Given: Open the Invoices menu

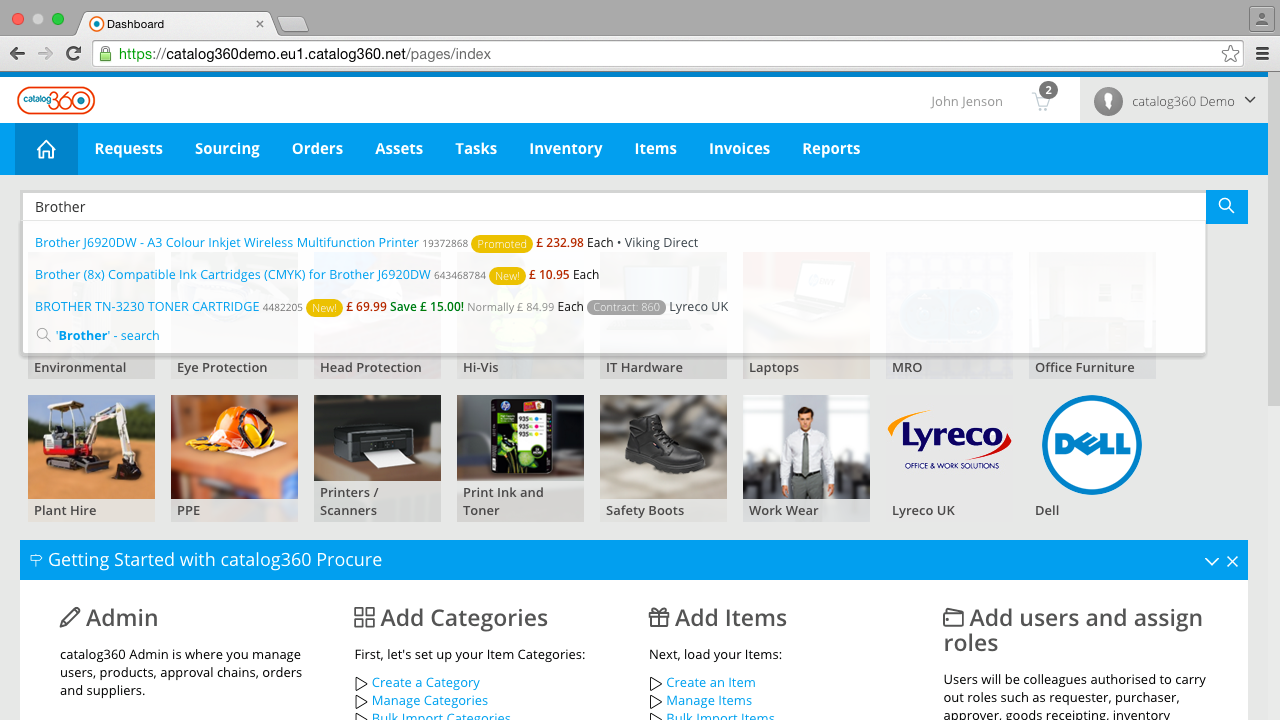Looking at the screenshot, I should click(x=740, y=149).
